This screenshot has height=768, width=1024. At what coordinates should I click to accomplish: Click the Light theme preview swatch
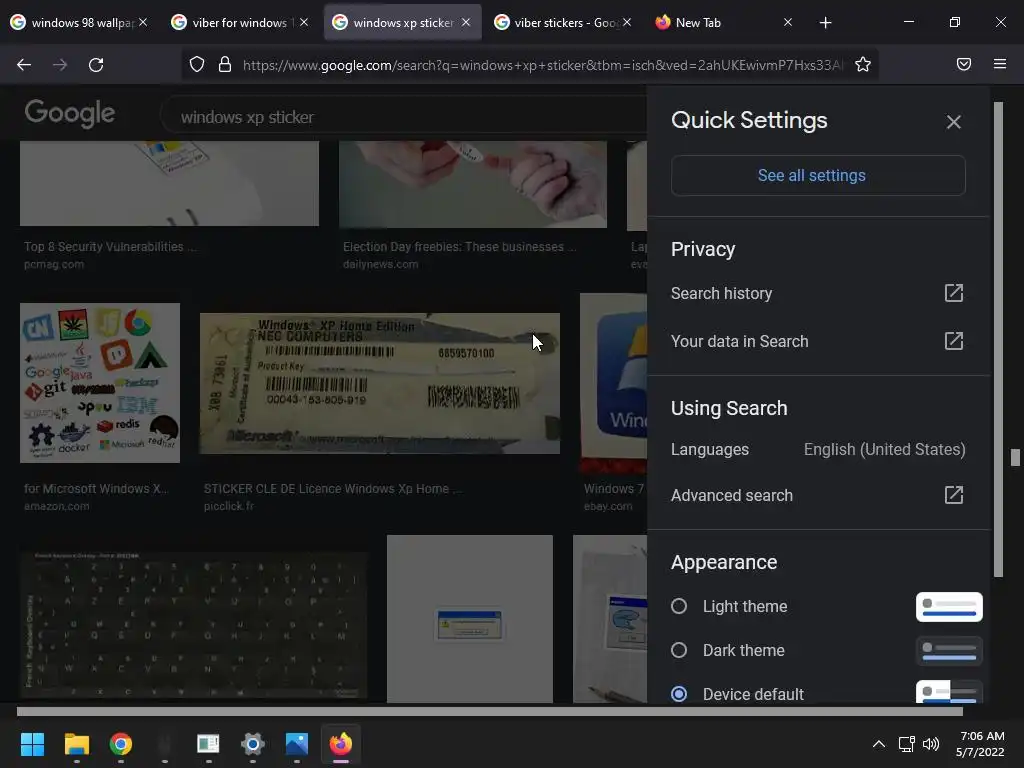point(949,607)
